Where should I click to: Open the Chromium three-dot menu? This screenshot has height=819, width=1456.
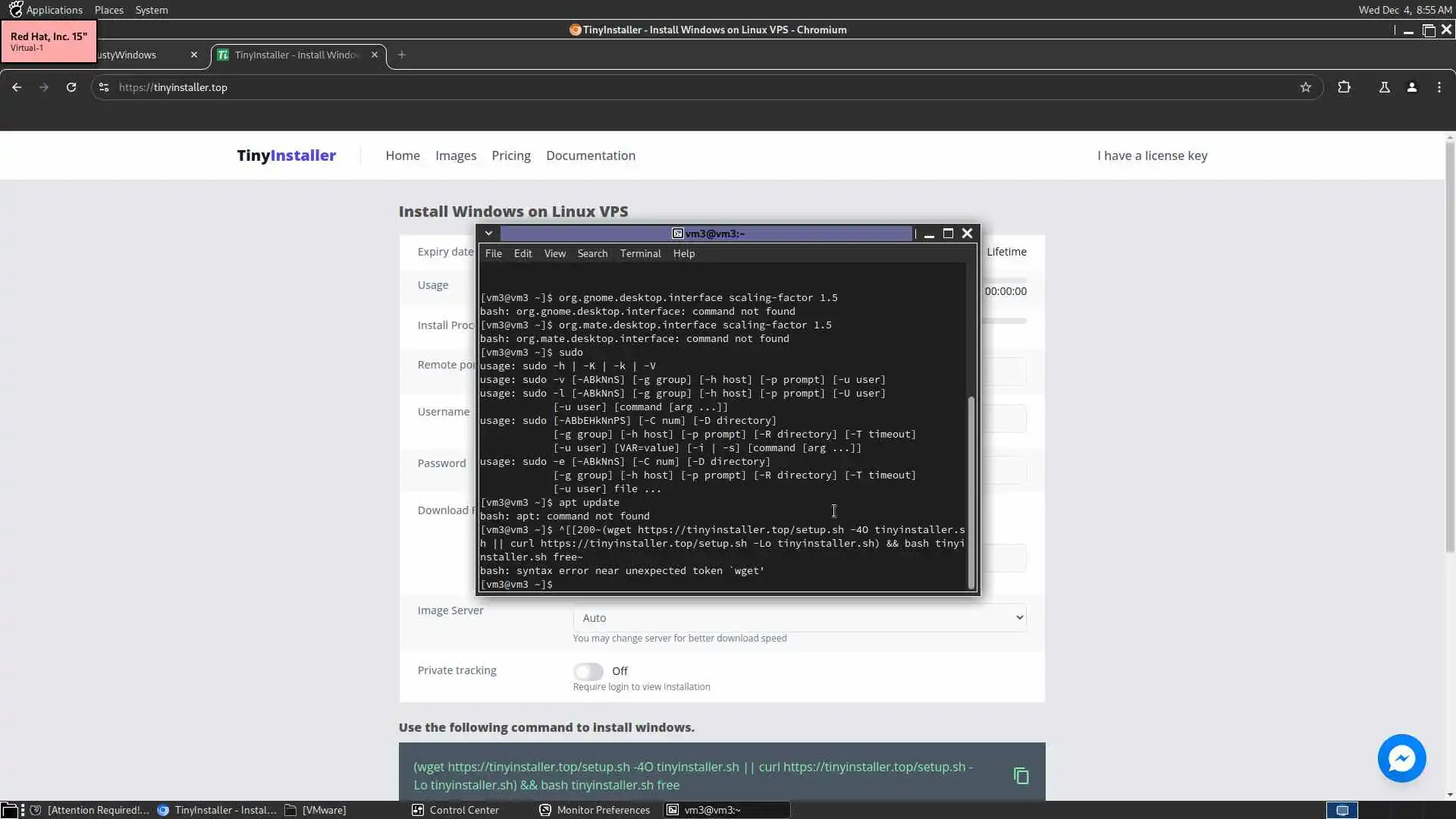[x=1439, y=87]
